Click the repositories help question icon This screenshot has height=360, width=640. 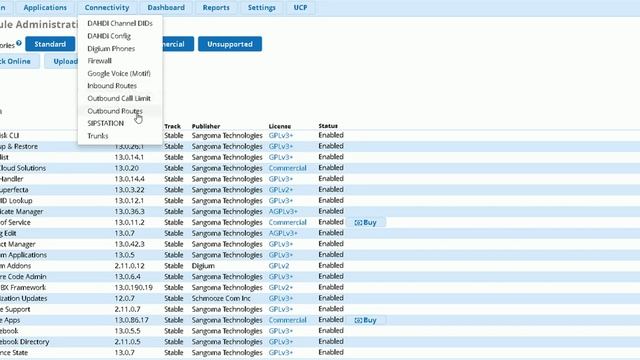click(x=19, y=43)
